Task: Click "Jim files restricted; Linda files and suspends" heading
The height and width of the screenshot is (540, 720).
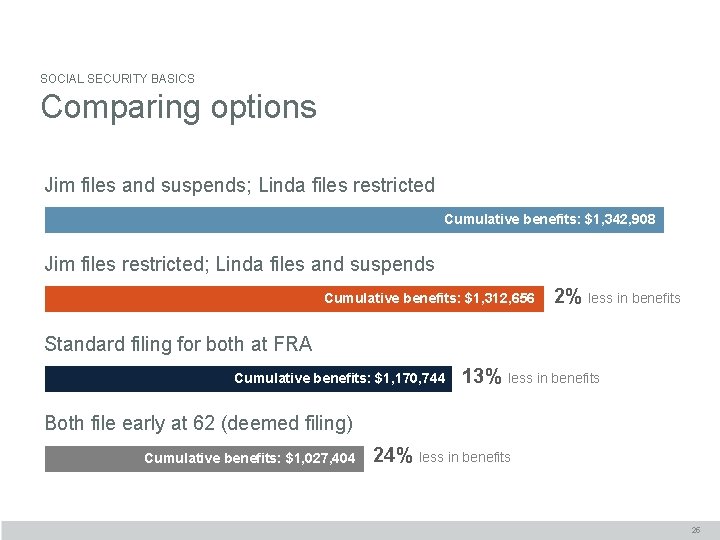Action: coord(240,264)
